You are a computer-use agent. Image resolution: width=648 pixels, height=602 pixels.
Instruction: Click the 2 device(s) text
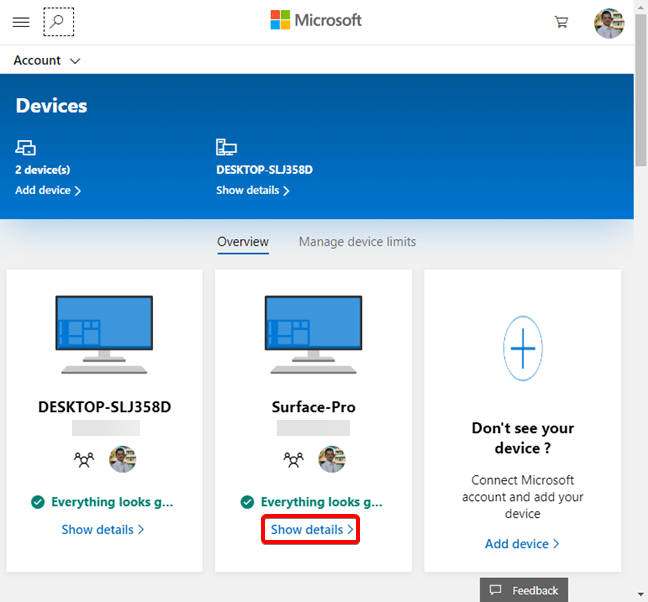pos(43,170)
